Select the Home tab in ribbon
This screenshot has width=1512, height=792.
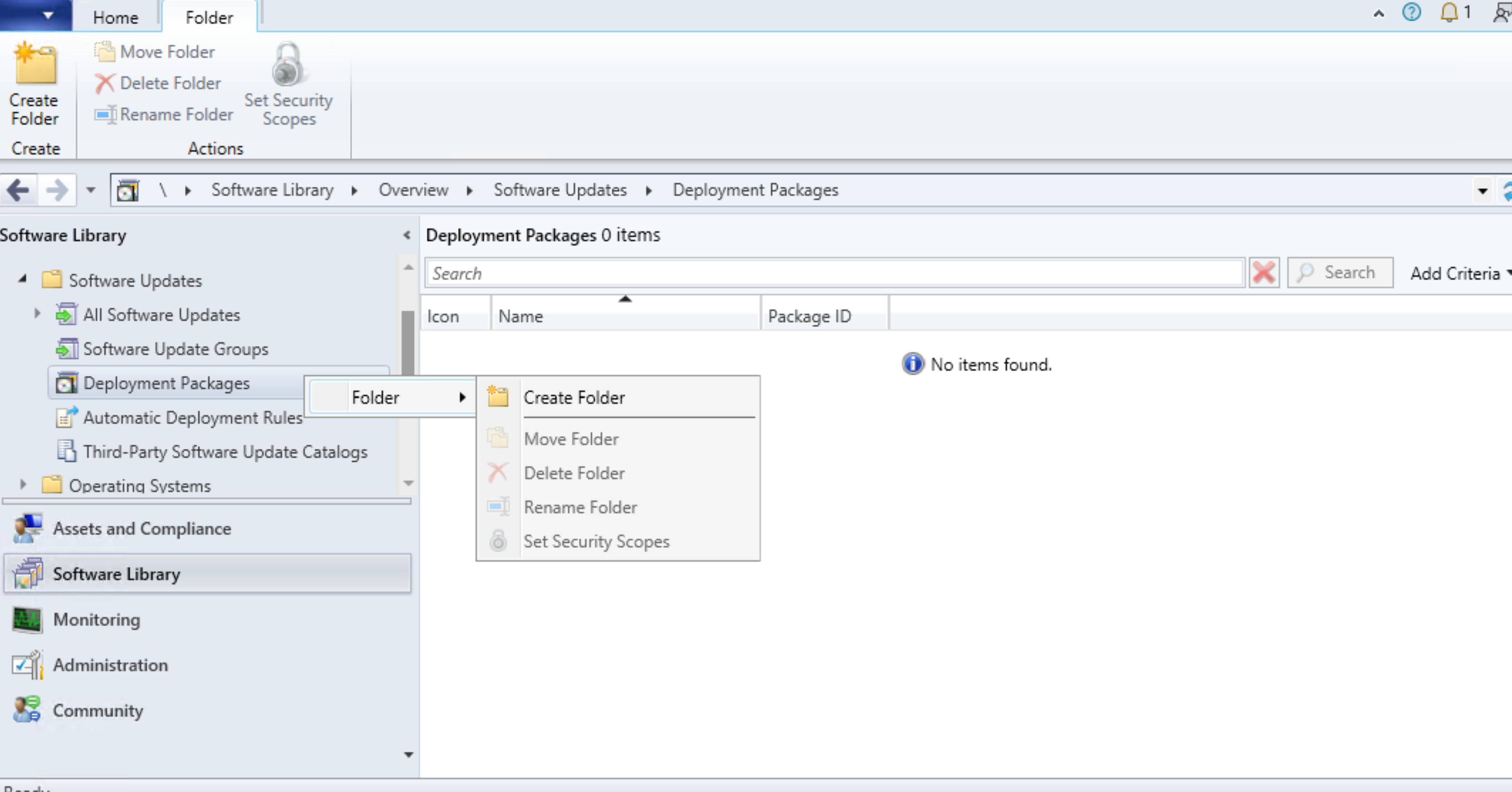[x=114, y=17]
